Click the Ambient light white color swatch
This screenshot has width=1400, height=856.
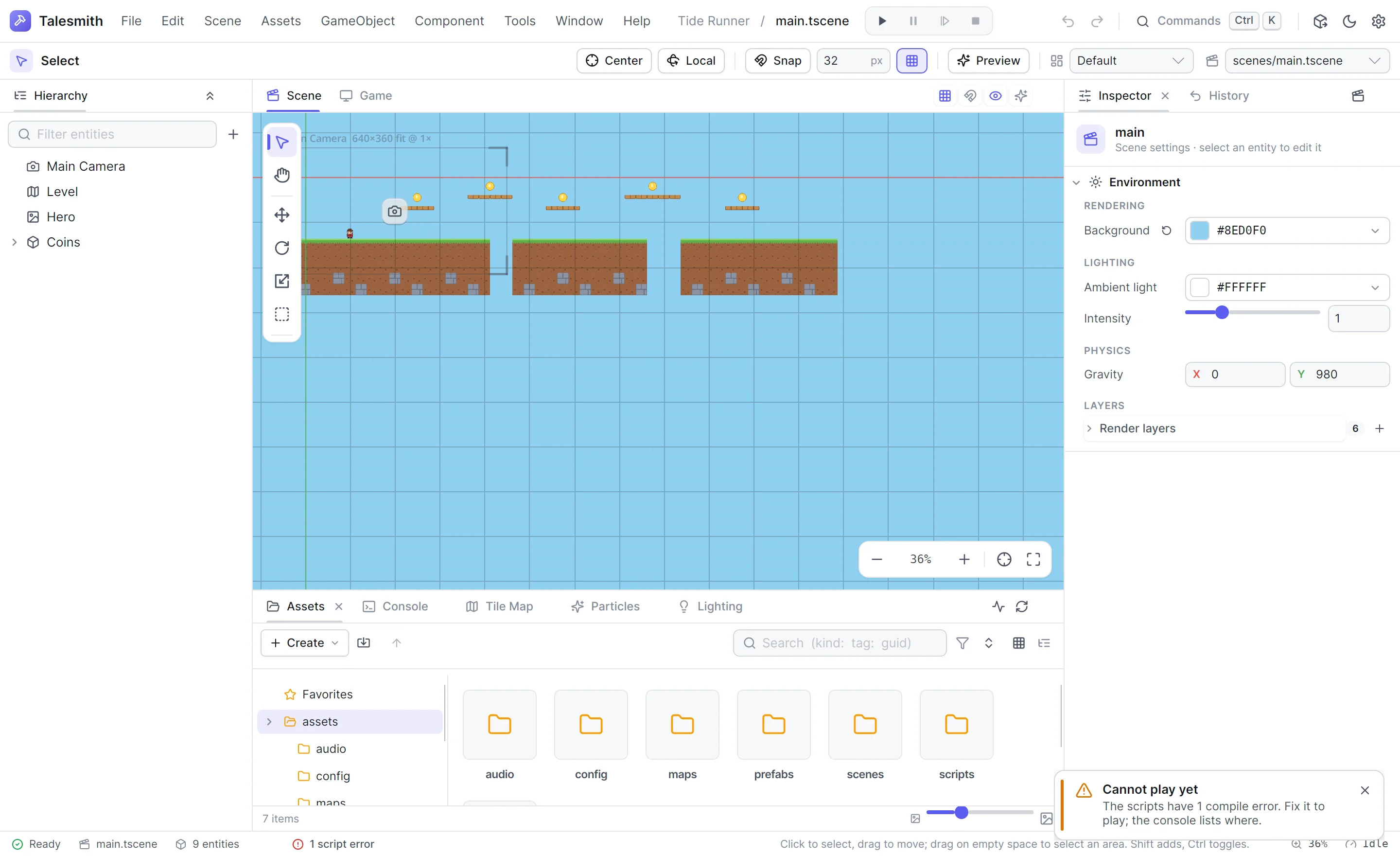coord(1199,287)
